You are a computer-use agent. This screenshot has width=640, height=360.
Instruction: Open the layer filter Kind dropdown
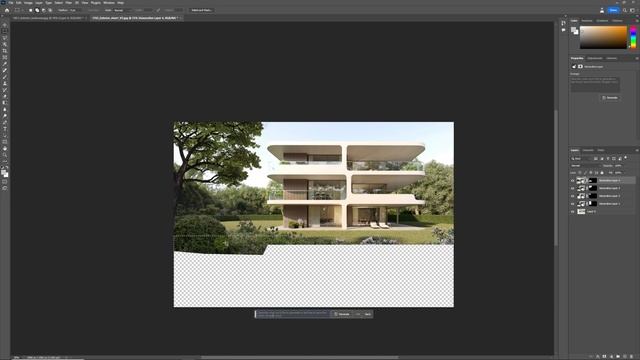(x=581, y=158)
